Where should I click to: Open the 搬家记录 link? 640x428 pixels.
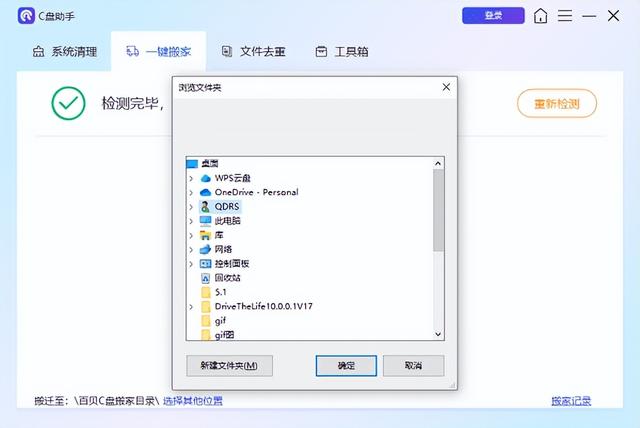coord(571,401)
